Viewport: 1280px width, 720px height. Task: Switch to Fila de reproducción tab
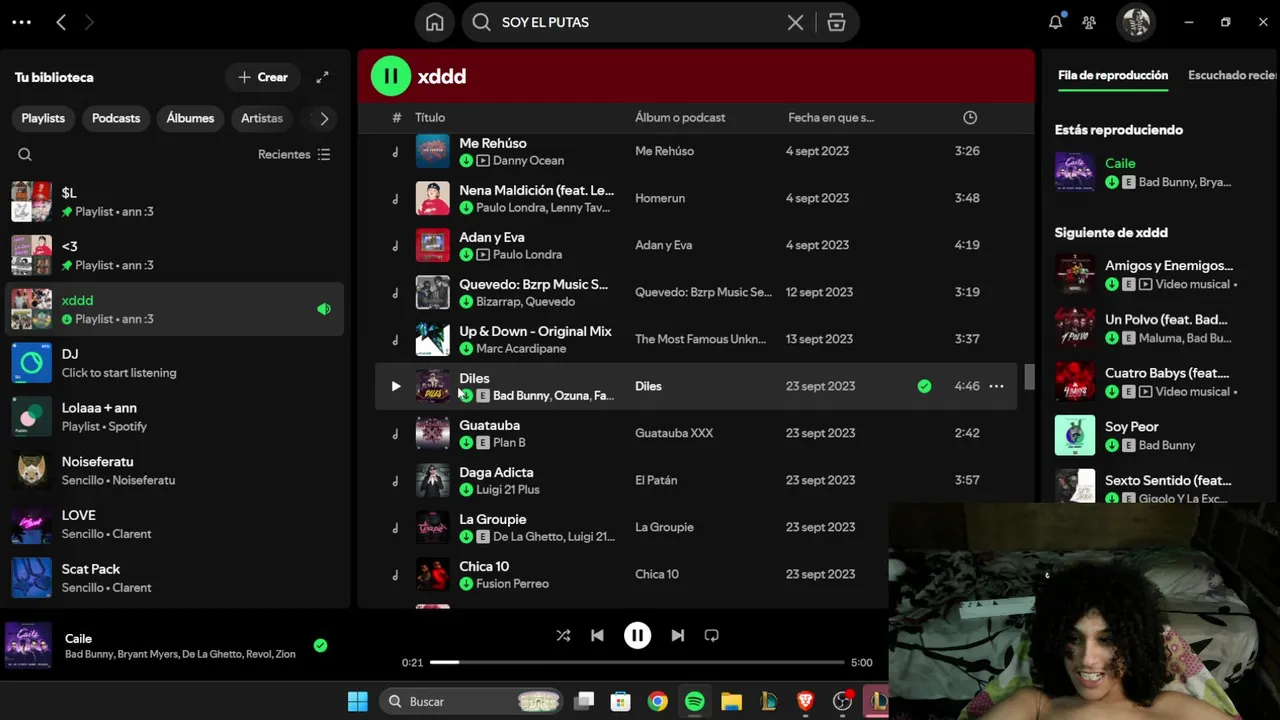click(1113, 76)
